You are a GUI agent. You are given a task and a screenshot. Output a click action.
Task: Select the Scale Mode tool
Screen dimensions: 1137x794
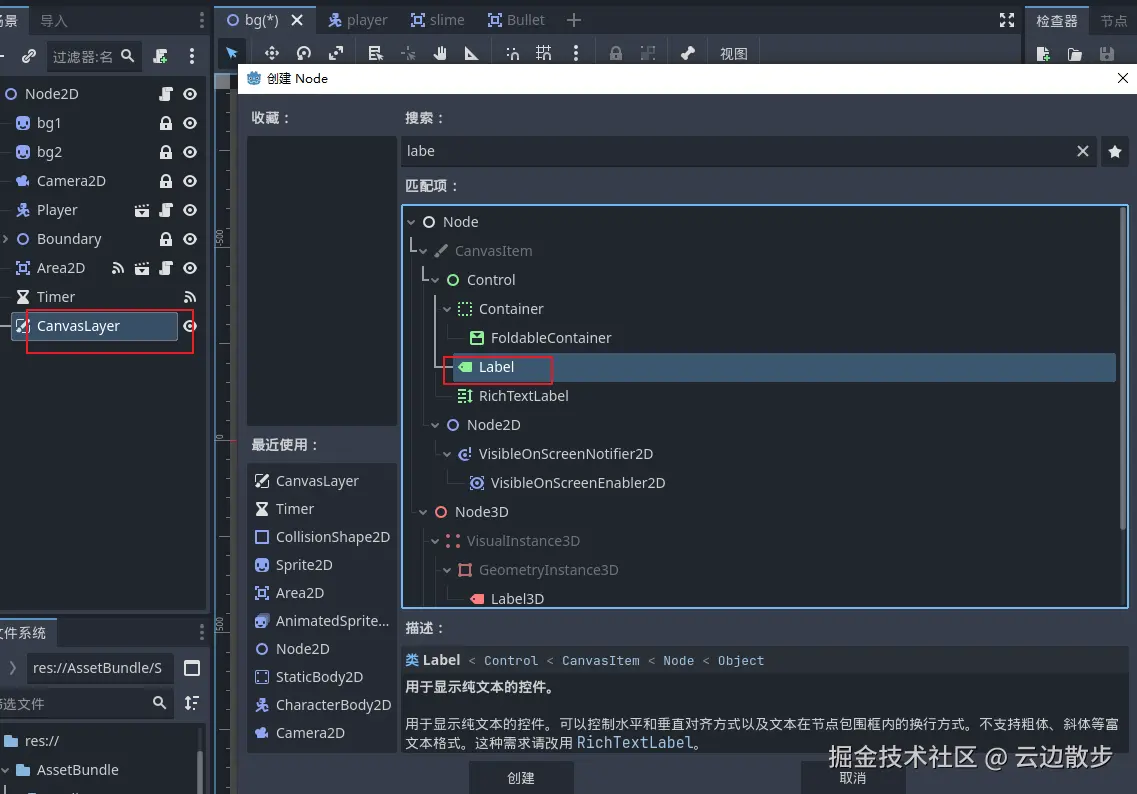pos(336,53)
